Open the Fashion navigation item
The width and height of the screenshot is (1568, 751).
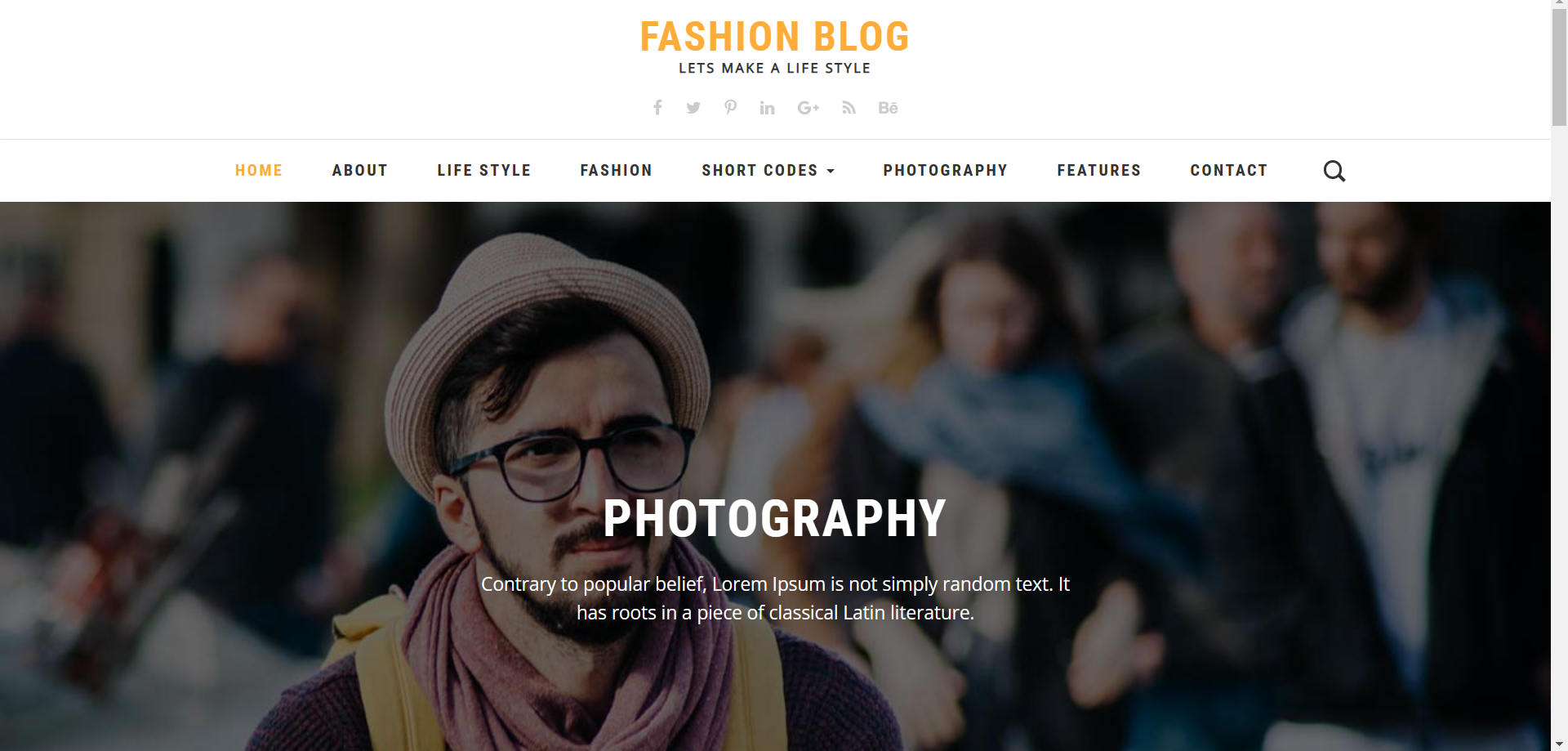[616, 171]
